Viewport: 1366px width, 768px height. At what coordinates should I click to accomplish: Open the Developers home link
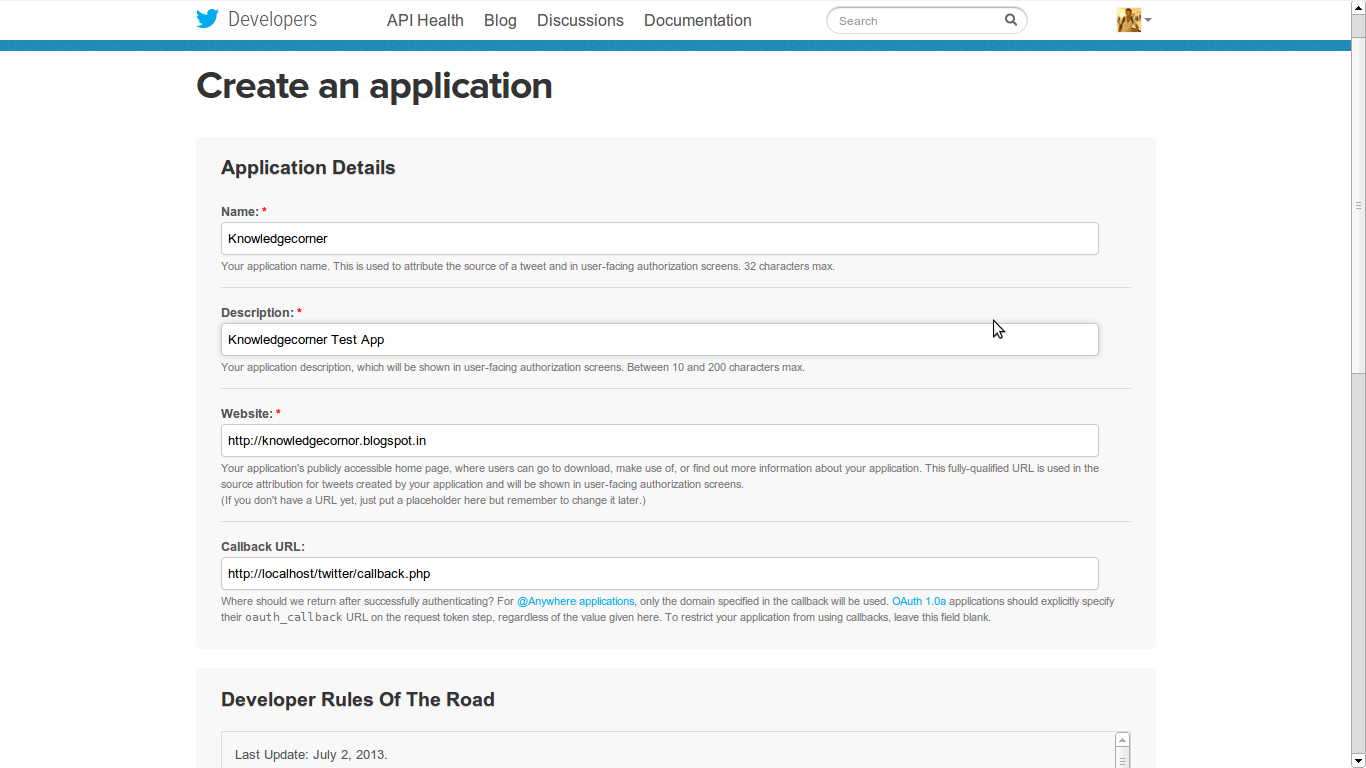(272, 19)
